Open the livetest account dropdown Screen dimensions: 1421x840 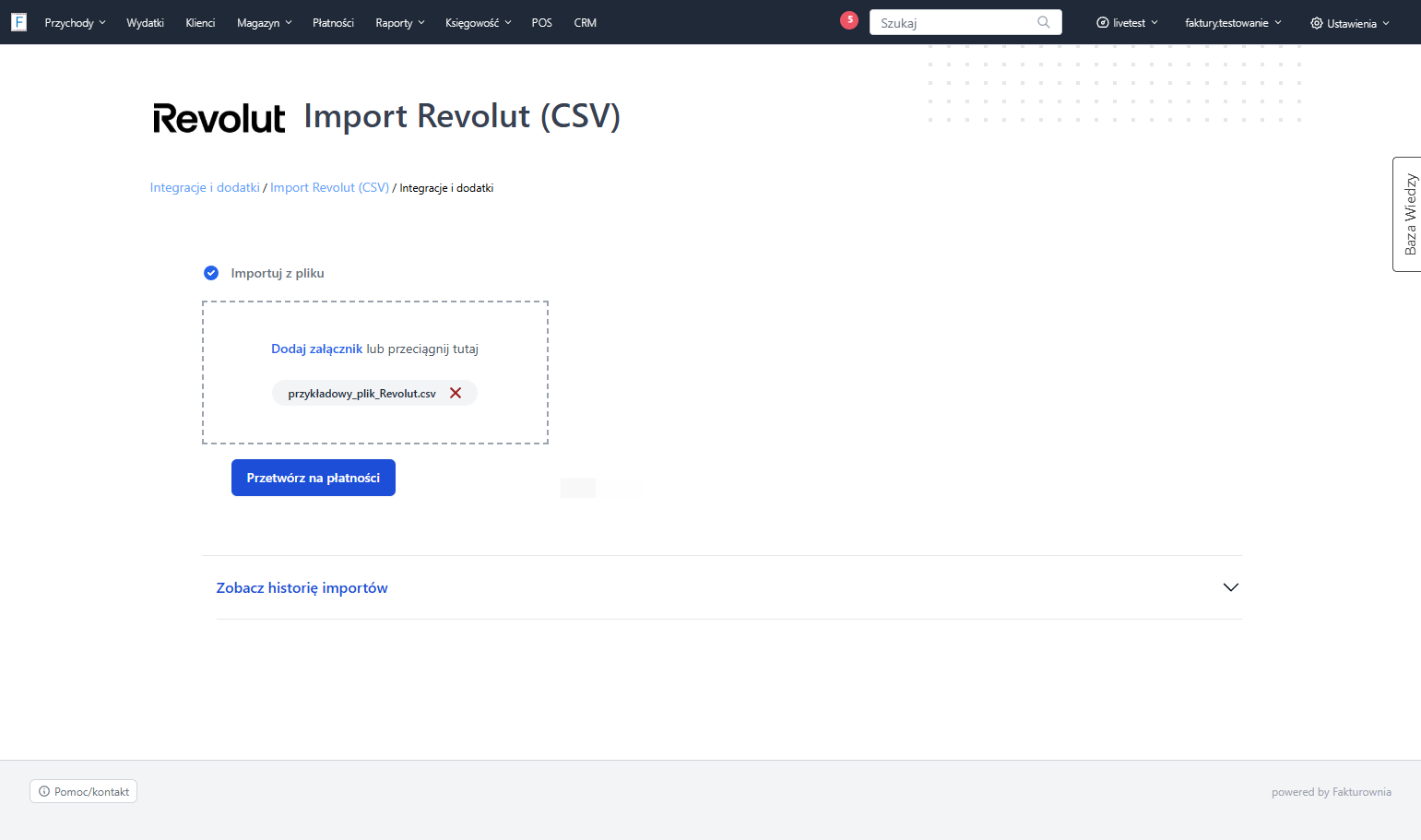pyautogui.click(x=1127, y=23)
